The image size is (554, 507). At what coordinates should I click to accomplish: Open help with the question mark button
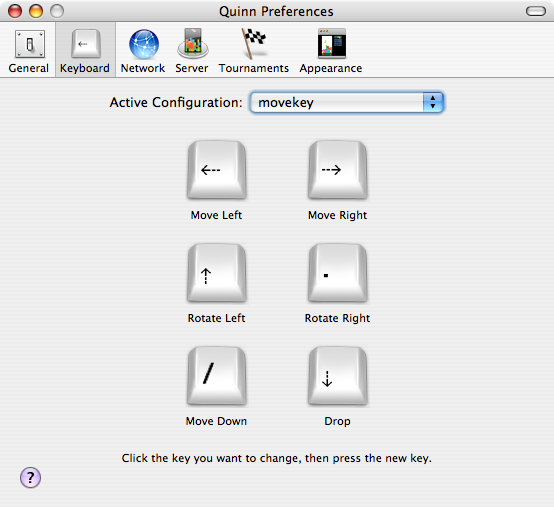[30, 478]
